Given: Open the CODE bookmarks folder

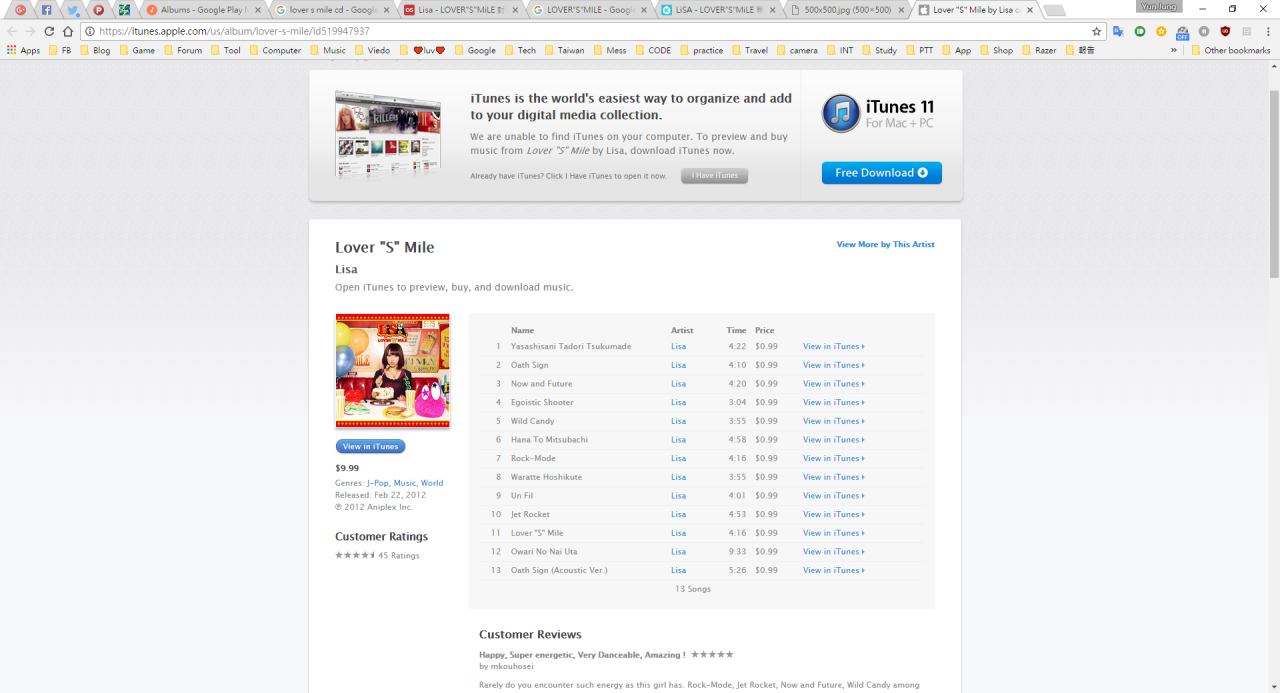Looking at the screenshot, I should tap(653, 50).
